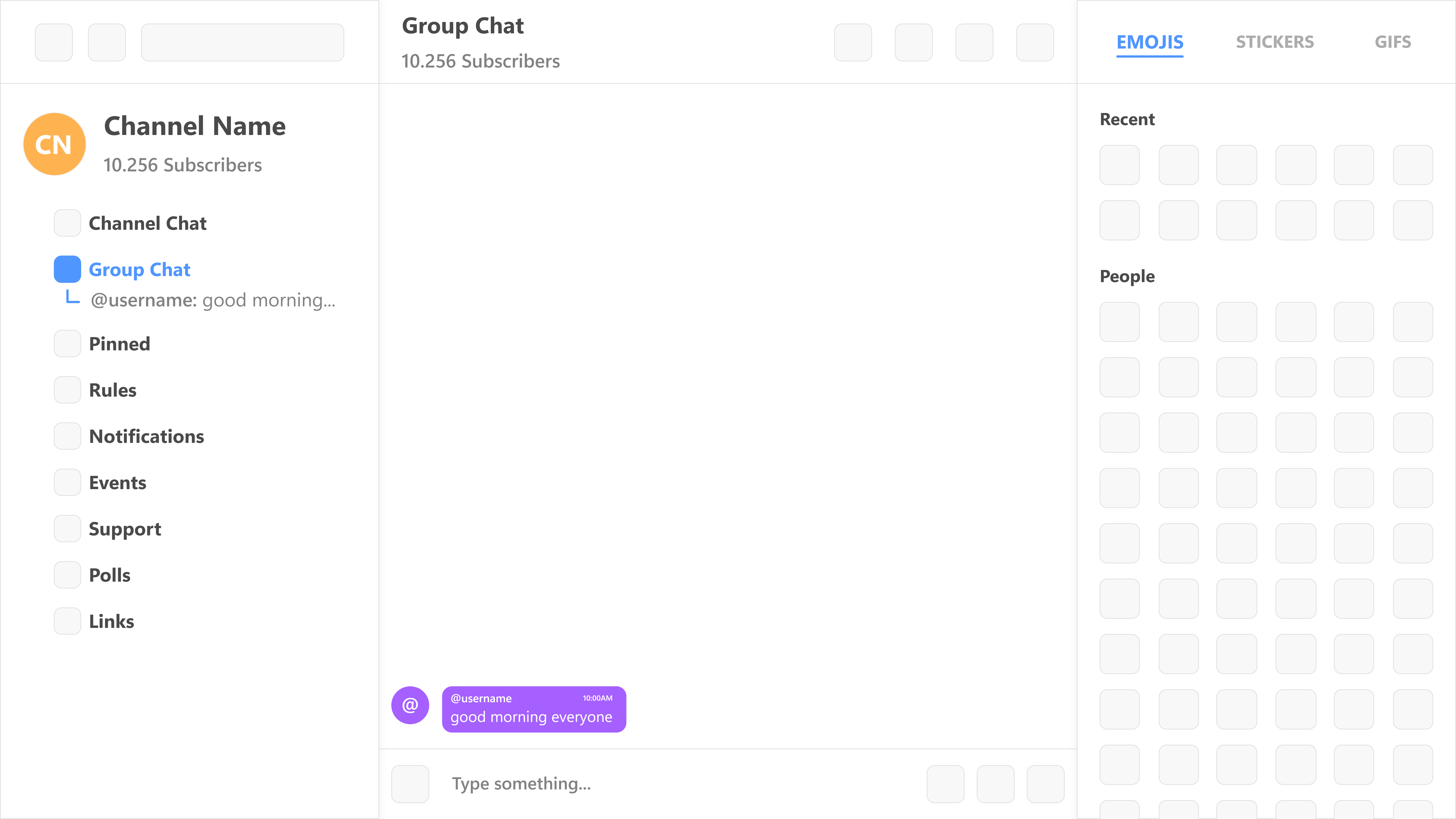Viewport: 1456px width, 819px height.
Task: Click the first emoji under People
Action: tap(1119, 322)
